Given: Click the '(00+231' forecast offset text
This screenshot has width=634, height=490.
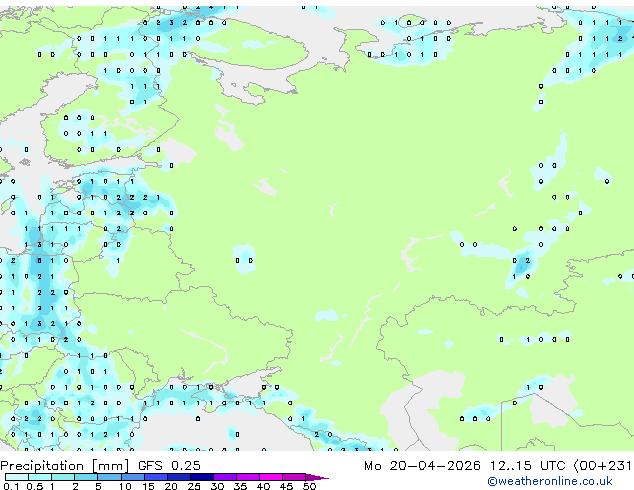Looking at the screenshot, I should [x=602, y=466].
